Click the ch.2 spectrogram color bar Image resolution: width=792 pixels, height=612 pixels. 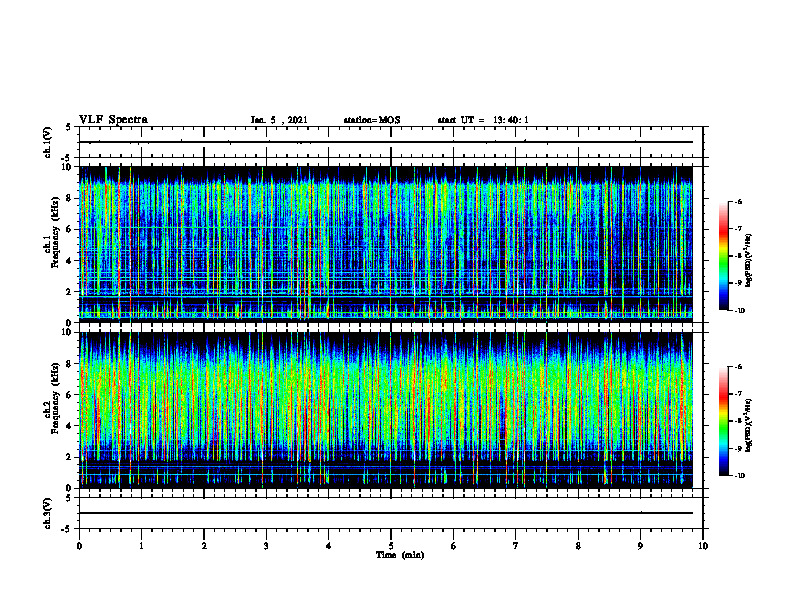coord(724,421)
